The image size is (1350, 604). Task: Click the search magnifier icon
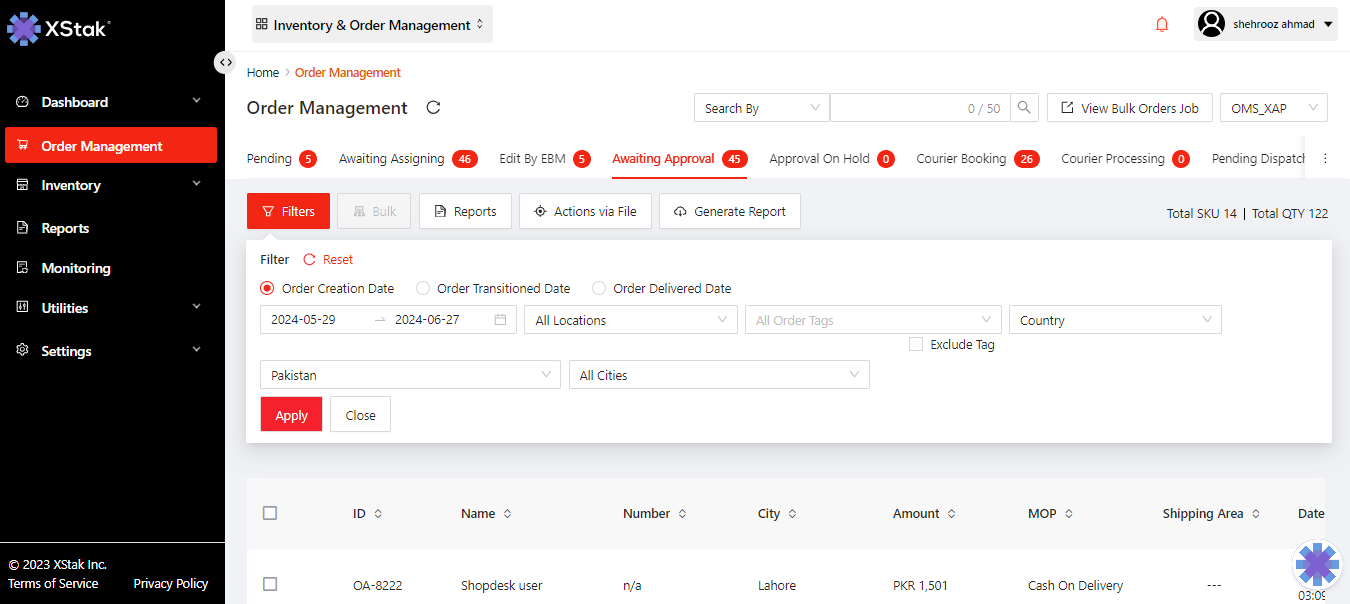(x=1024, y=108)
